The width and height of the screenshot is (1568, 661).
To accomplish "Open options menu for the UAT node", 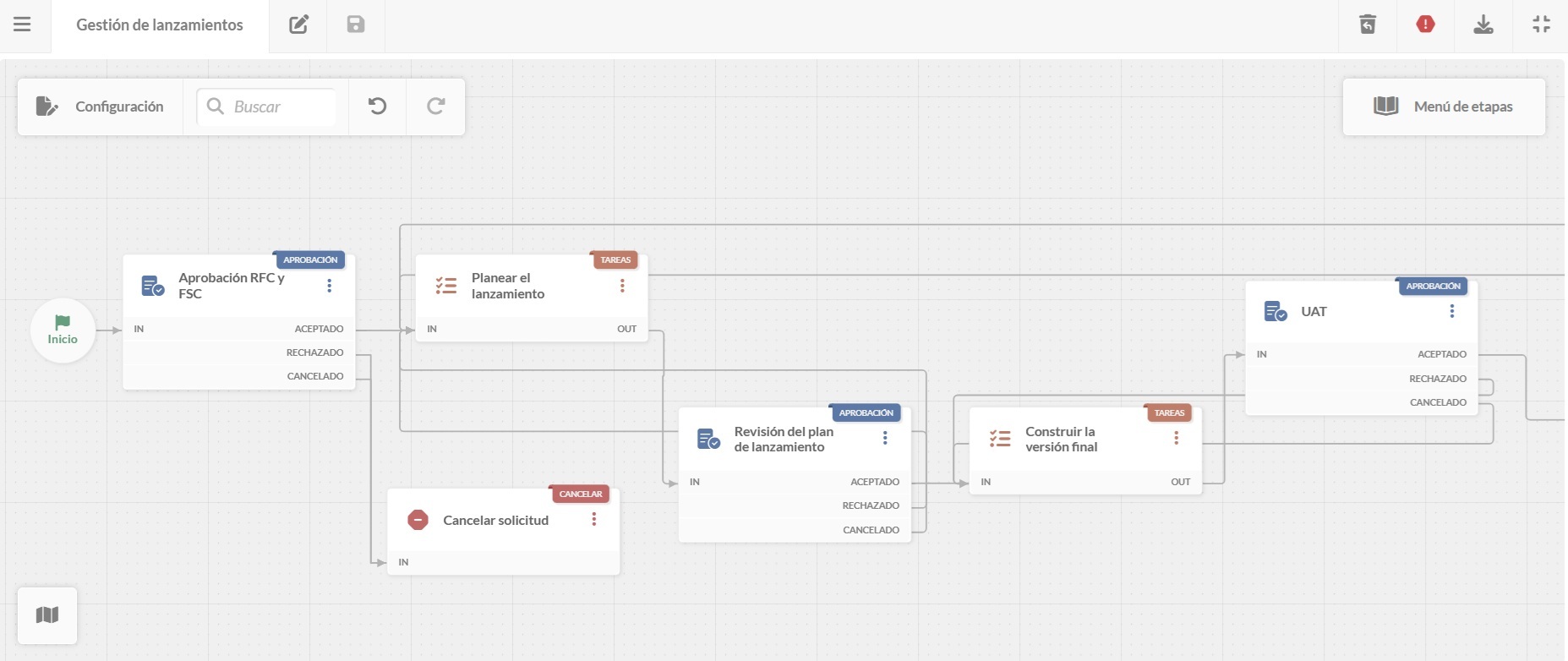I will click(1452, 311).
